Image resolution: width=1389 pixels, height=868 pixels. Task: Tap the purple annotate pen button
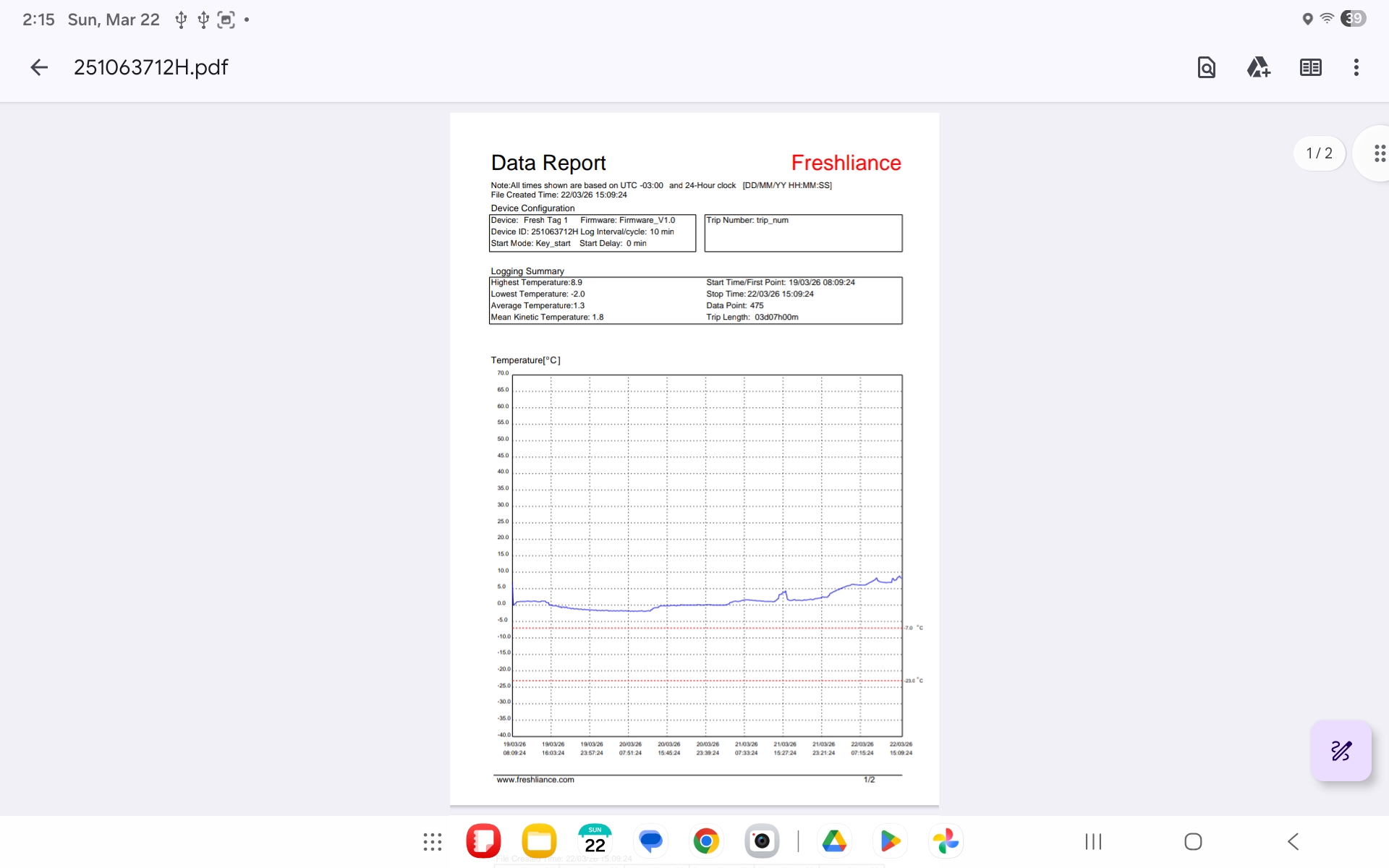point(1341,751)
